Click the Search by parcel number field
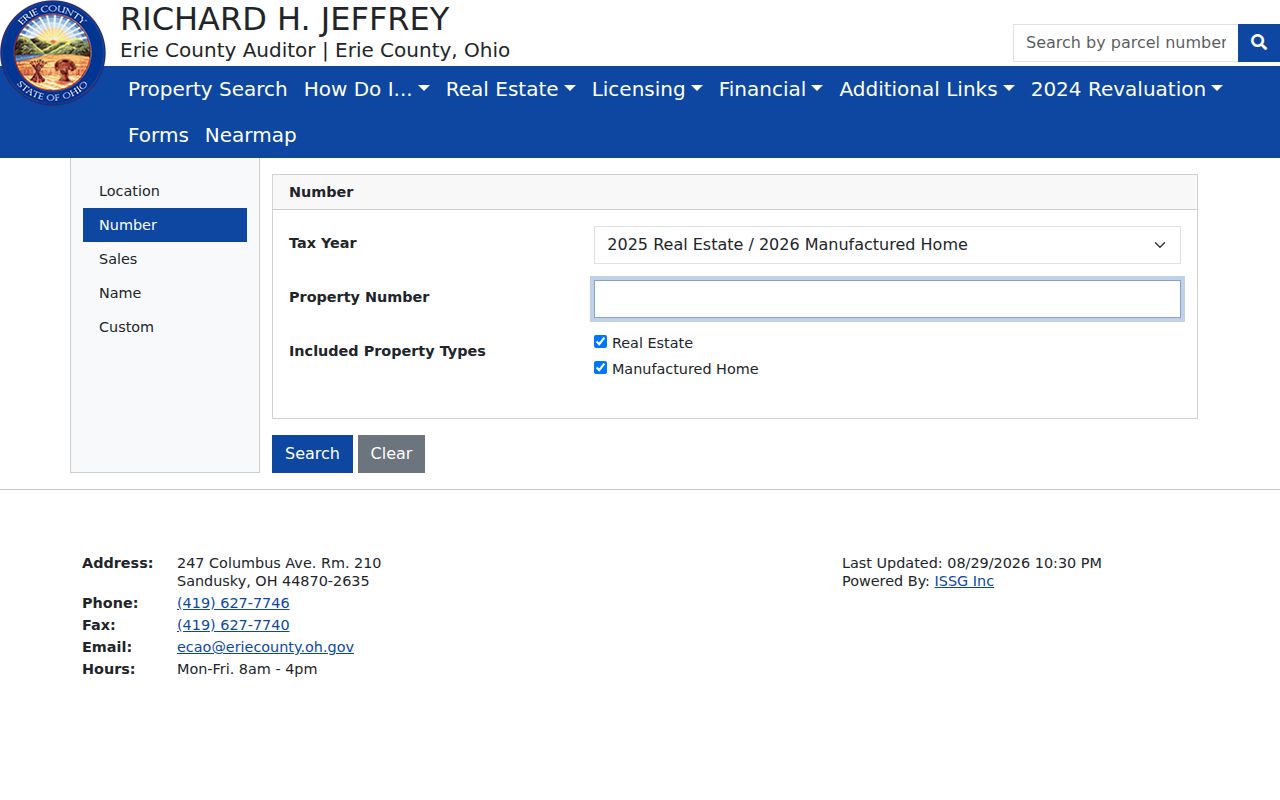This screenshot has width=1280, height=800. click(1125, 43)
